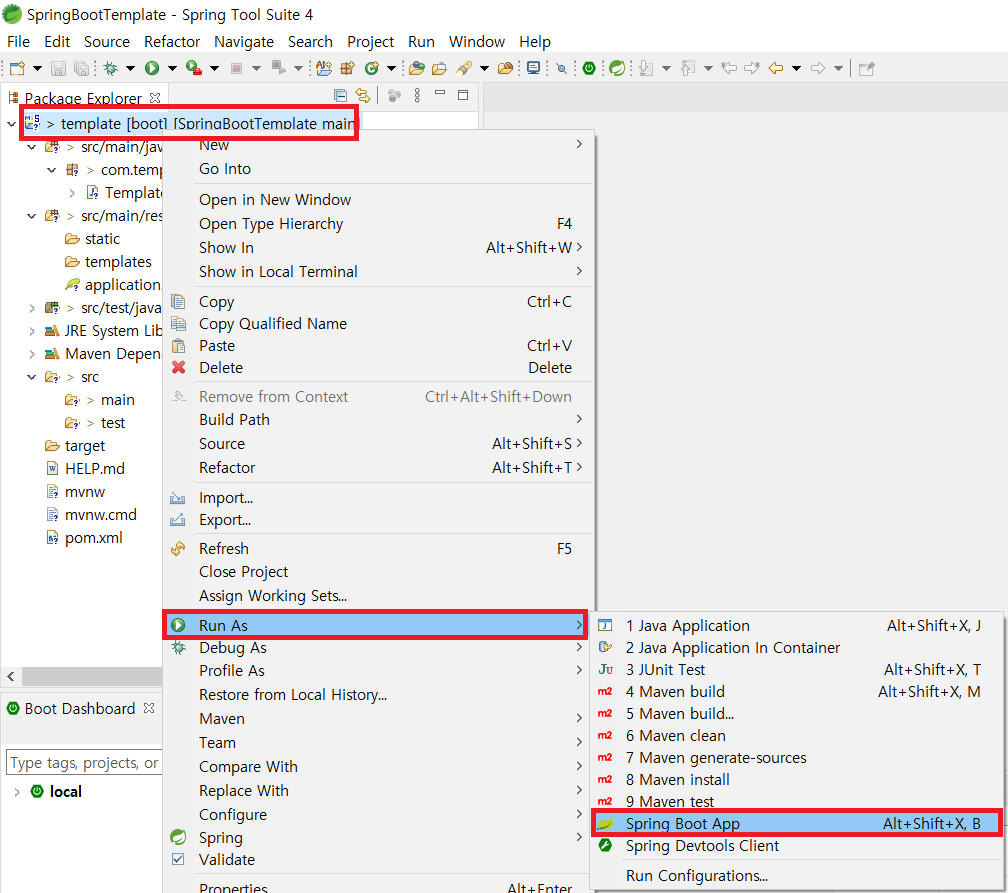Select the static folder
The height and width of the screenshot is (893, 1008).
click(102, 239)
